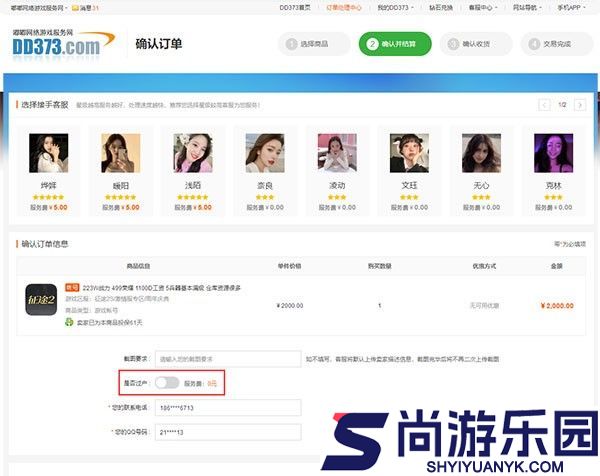Click the name 文珏 under avatar
600x476 pixels.
click(409, 185)
